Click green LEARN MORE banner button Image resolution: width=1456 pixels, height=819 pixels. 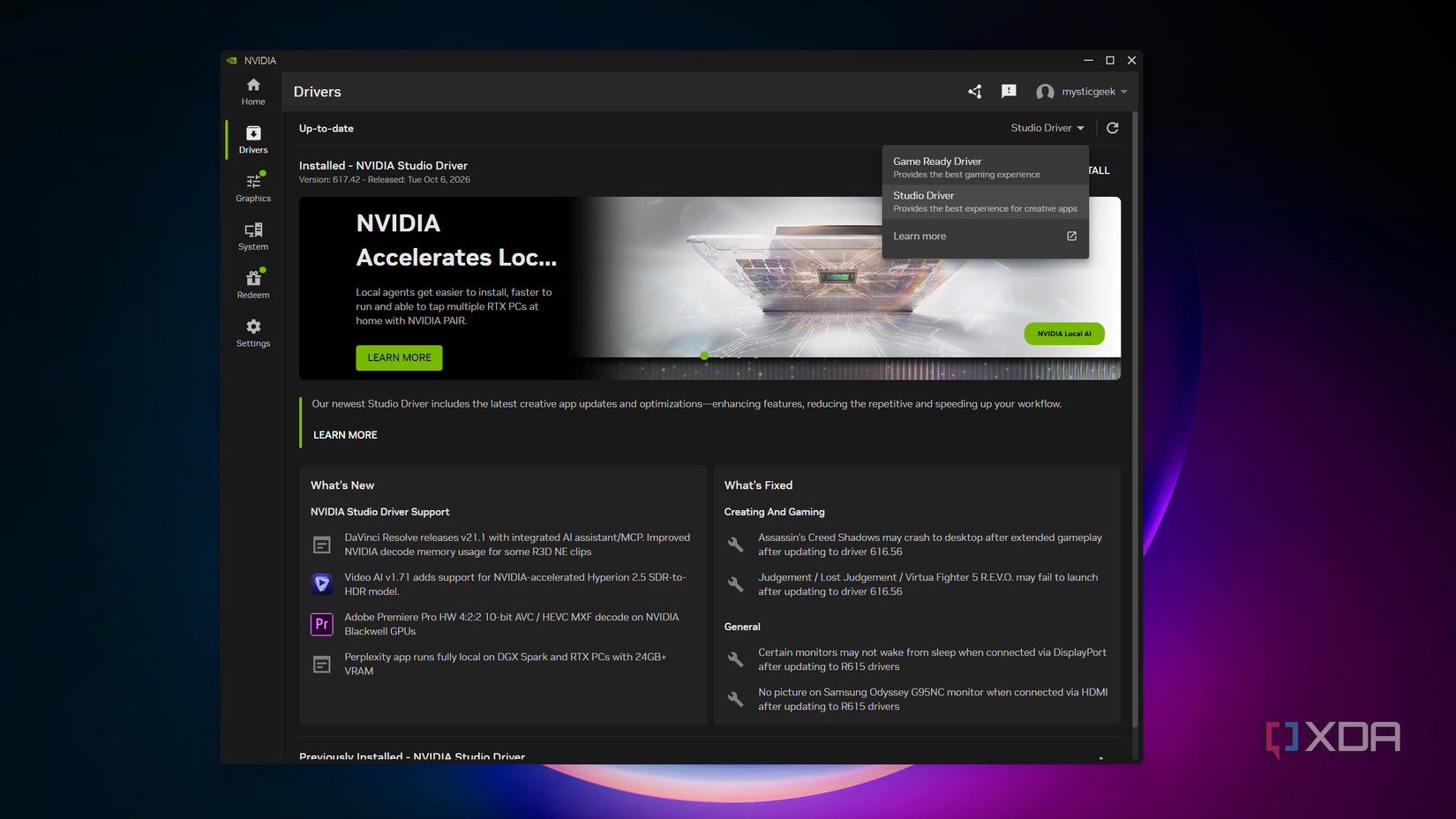(x=399, y=357)
